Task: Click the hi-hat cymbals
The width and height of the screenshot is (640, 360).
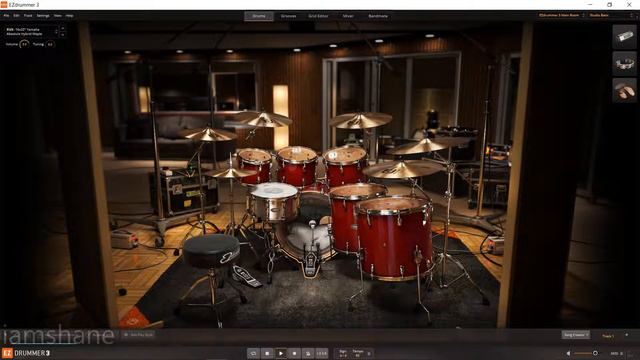Action: 231,173
